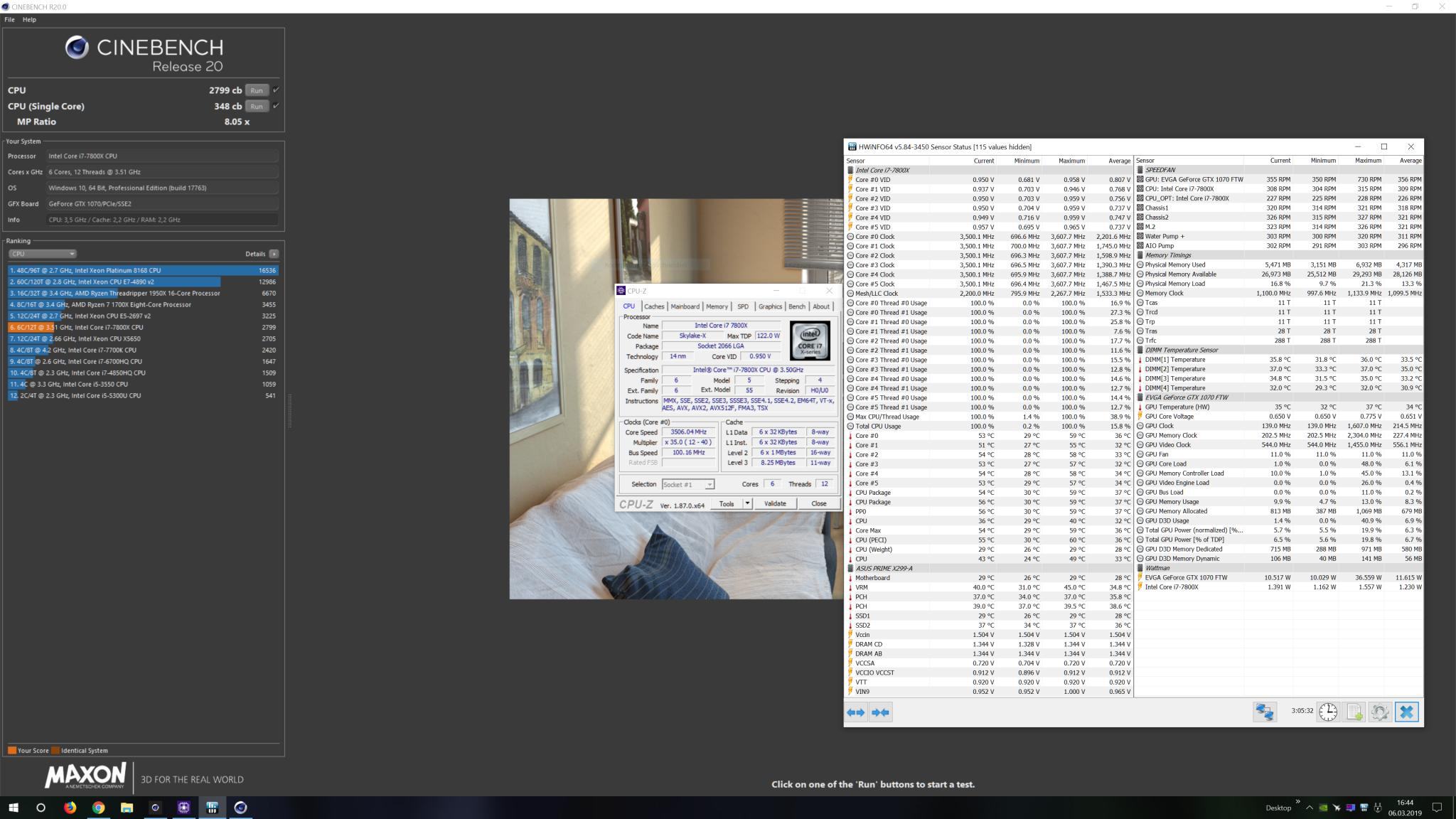Switch to HWiNFO taskbar icon
The image size is (1456, 819).
point(212,808)
